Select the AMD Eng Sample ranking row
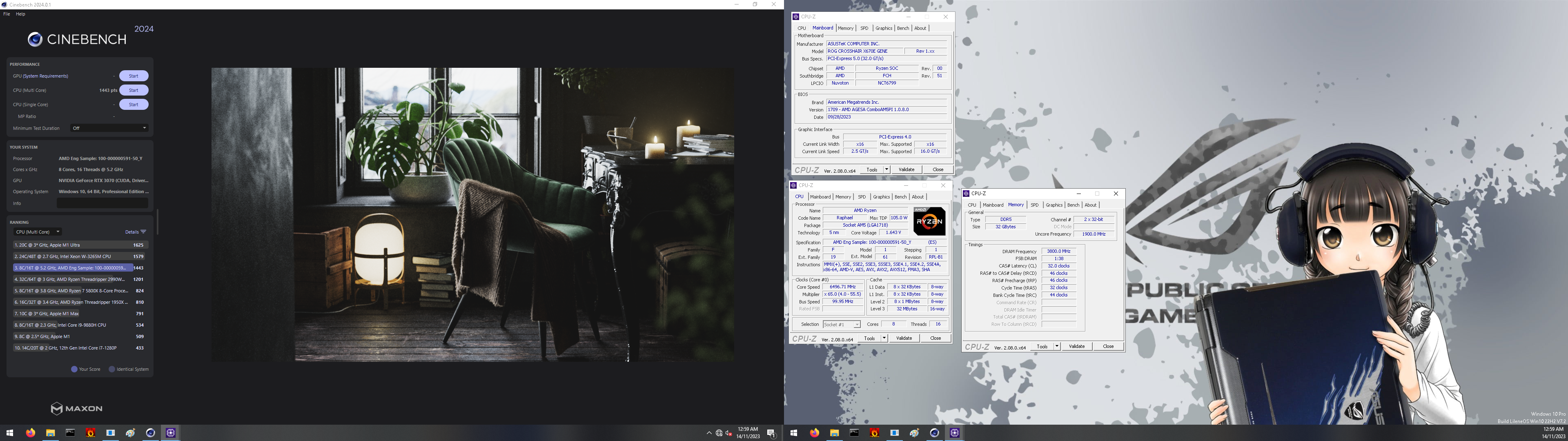 80,268
